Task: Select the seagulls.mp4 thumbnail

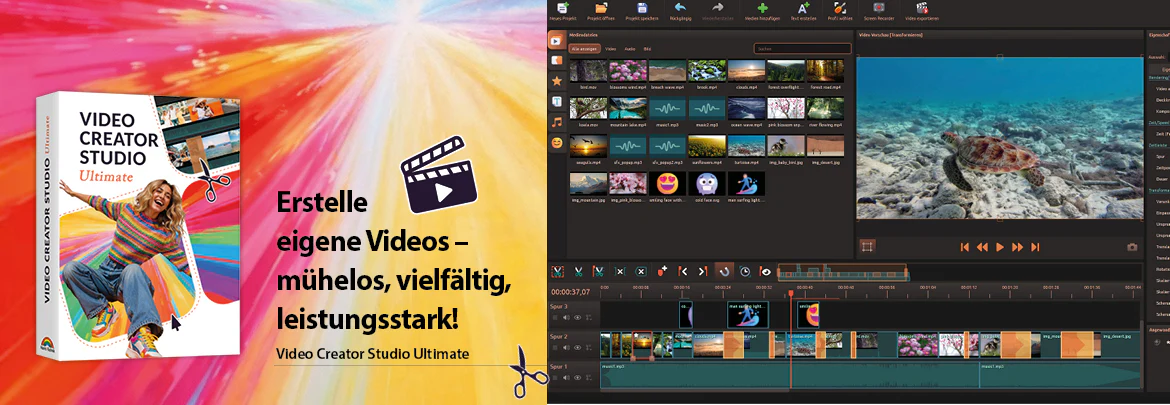Action: 588,145
